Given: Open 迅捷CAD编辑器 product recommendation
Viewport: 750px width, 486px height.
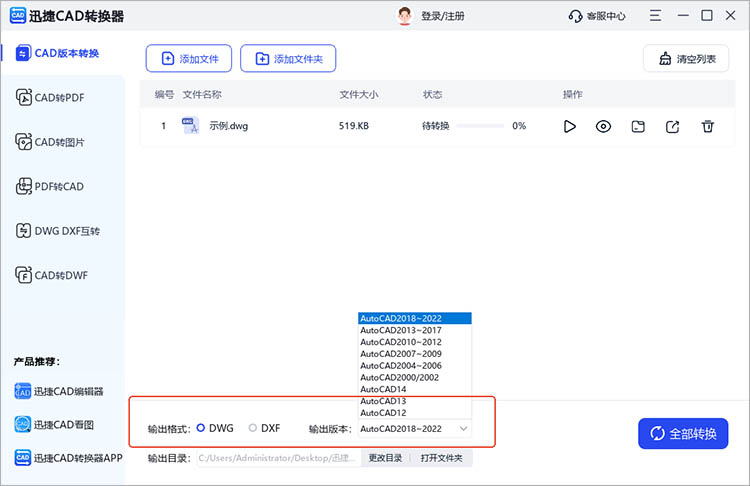Looking at the screenshot, I should (x=59, y=391).
